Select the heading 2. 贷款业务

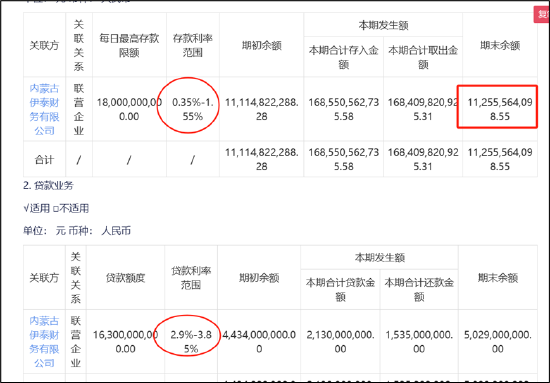pyautogui.click(x=48, y=186)
